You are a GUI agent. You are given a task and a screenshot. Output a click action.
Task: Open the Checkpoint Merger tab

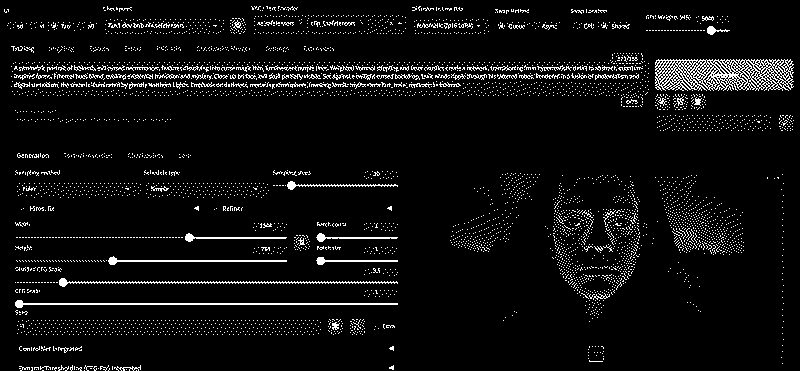[x=223, y=49]
